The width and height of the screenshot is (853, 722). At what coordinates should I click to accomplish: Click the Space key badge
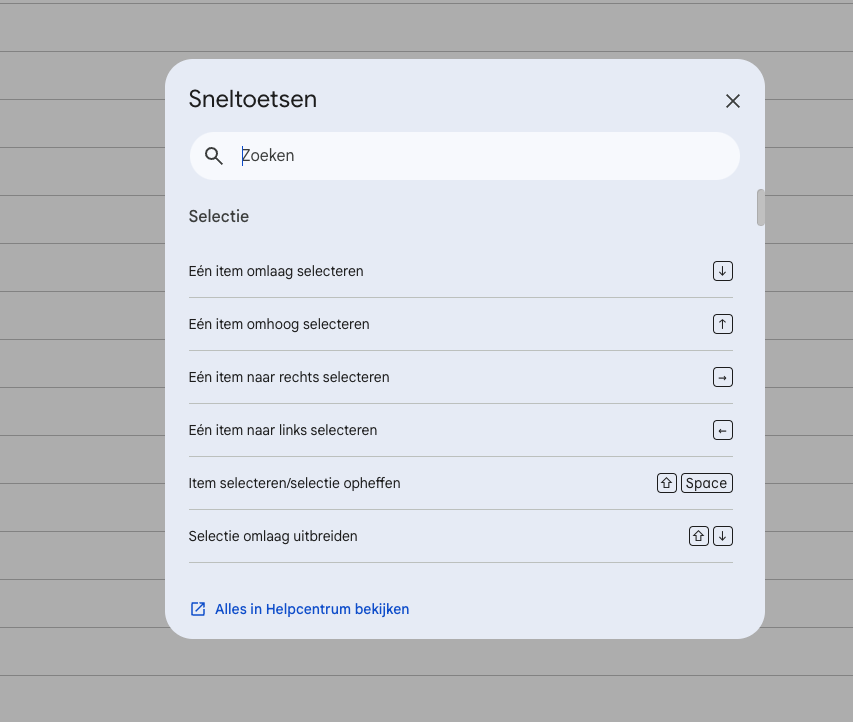click(x=707, y=483)
